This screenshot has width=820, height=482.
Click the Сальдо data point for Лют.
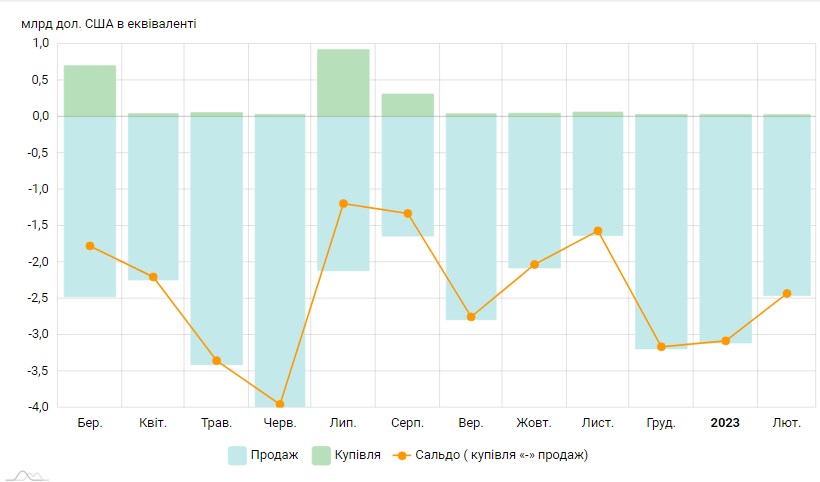787,293
